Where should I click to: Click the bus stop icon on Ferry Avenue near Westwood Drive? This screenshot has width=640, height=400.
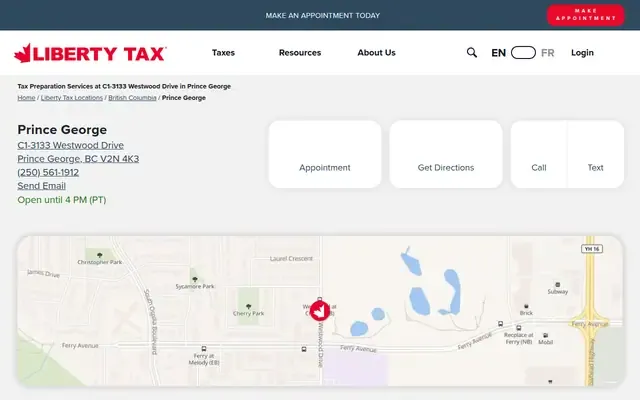point(304,349)
